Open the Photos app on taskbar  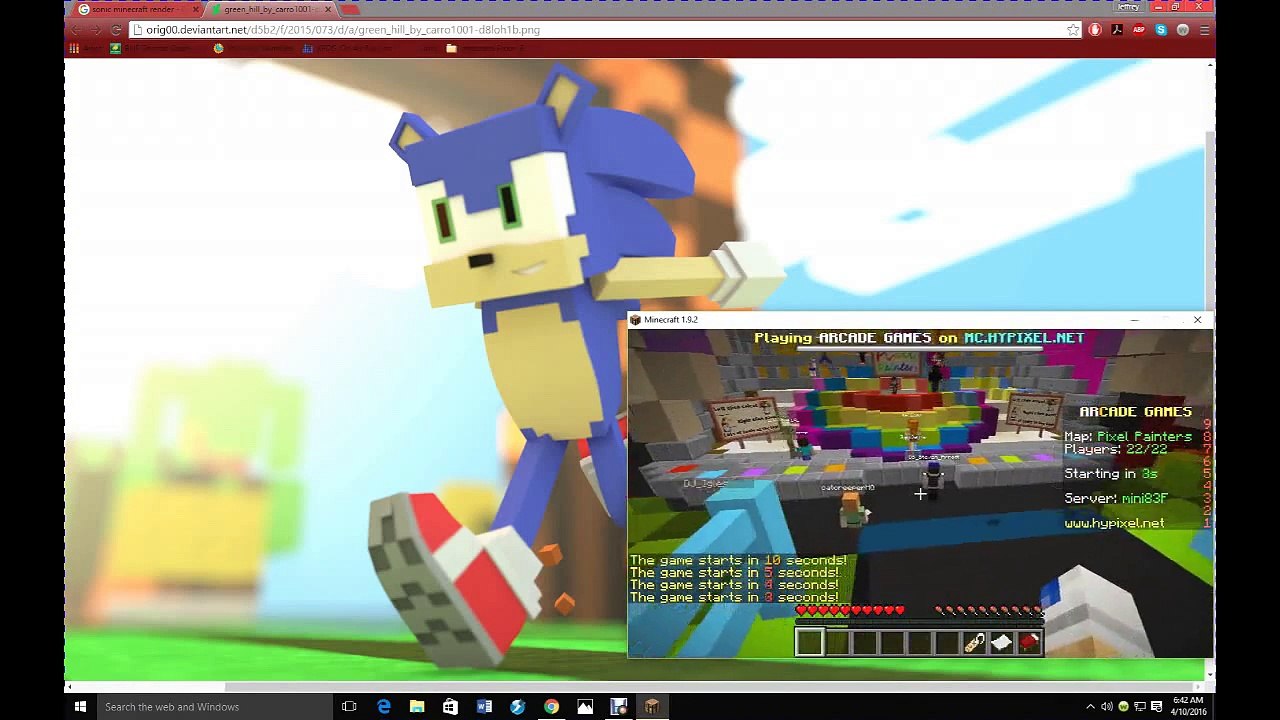[x=585, y=707]
